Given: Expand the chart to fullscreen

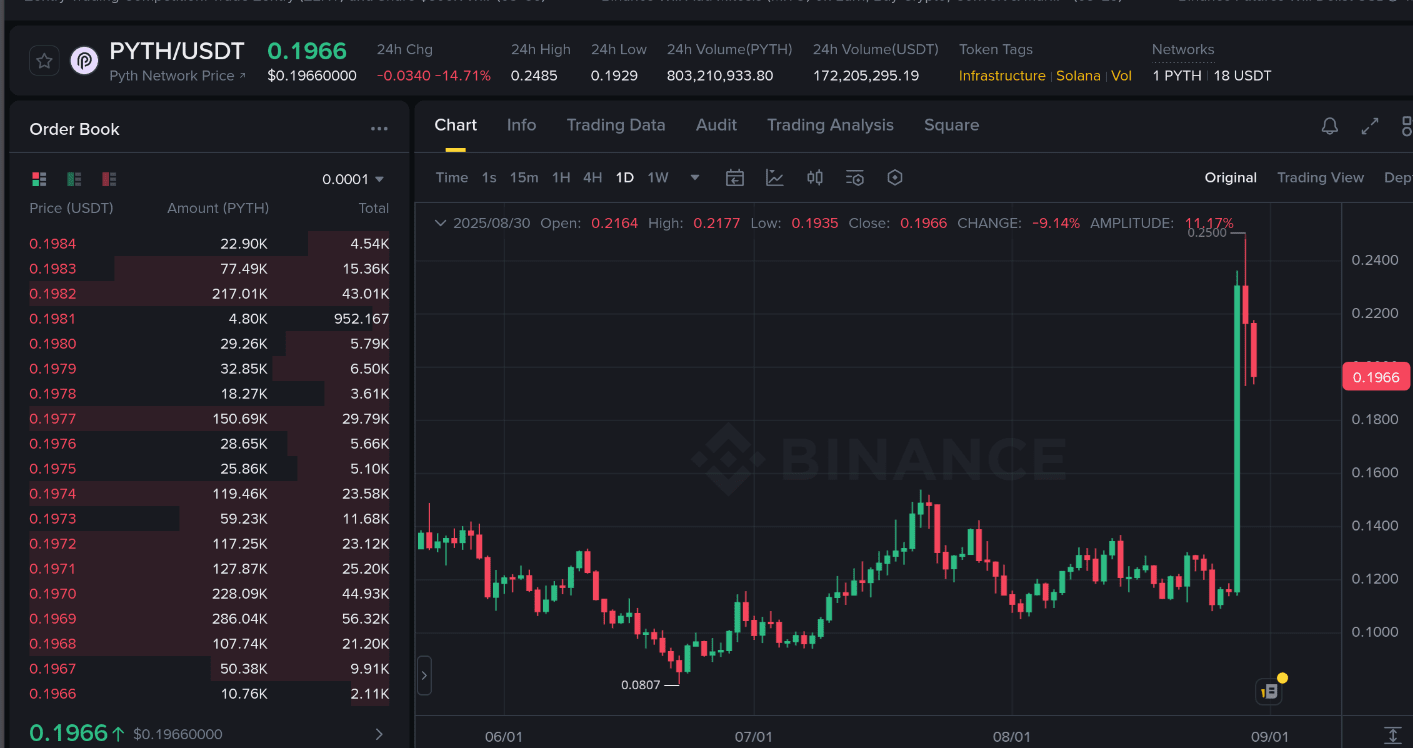Looking at the screenshot, I should pyautogui.click(x=1370, y=126).
